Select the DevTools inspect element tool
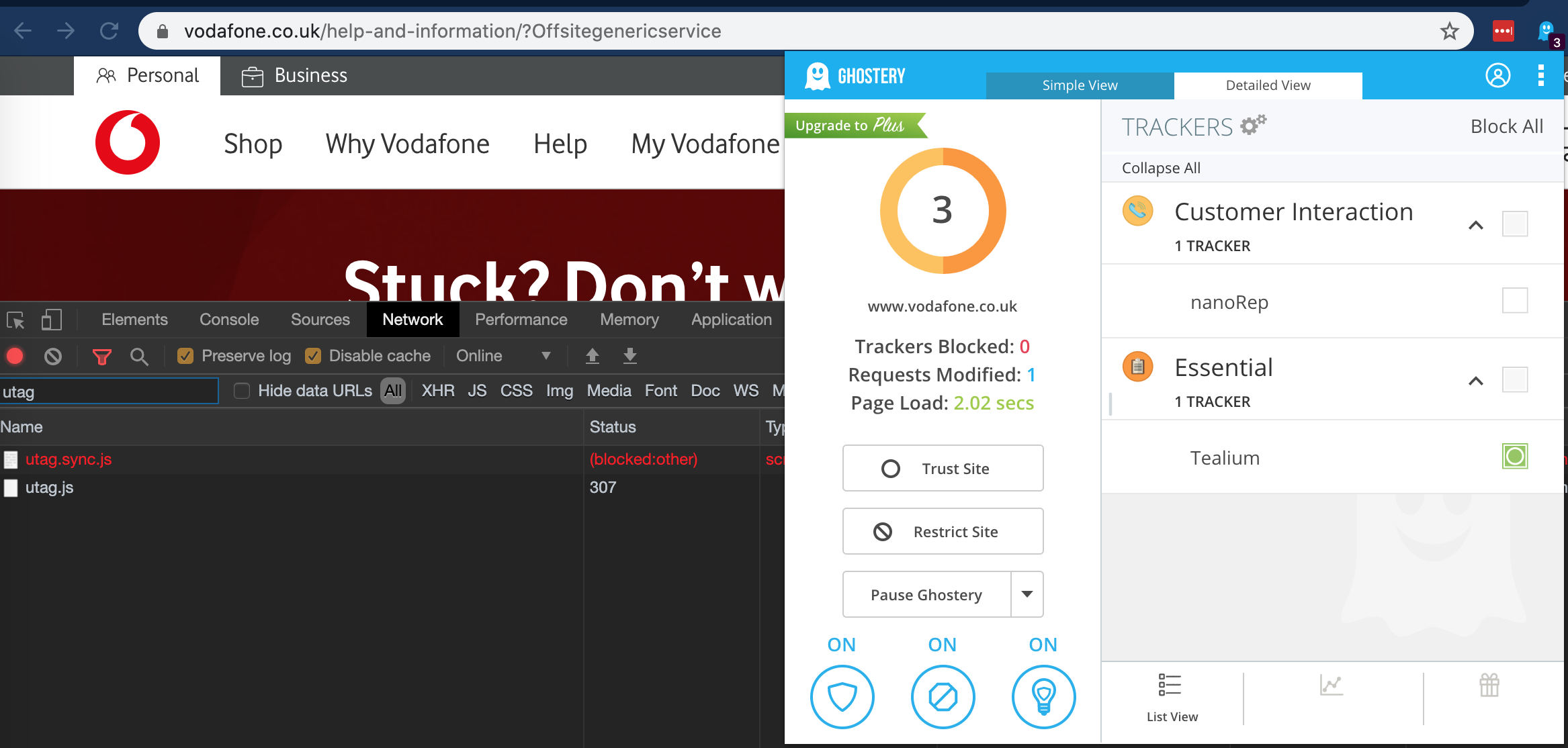Screen dimensions: 1568x748 (x=15, y=320)
